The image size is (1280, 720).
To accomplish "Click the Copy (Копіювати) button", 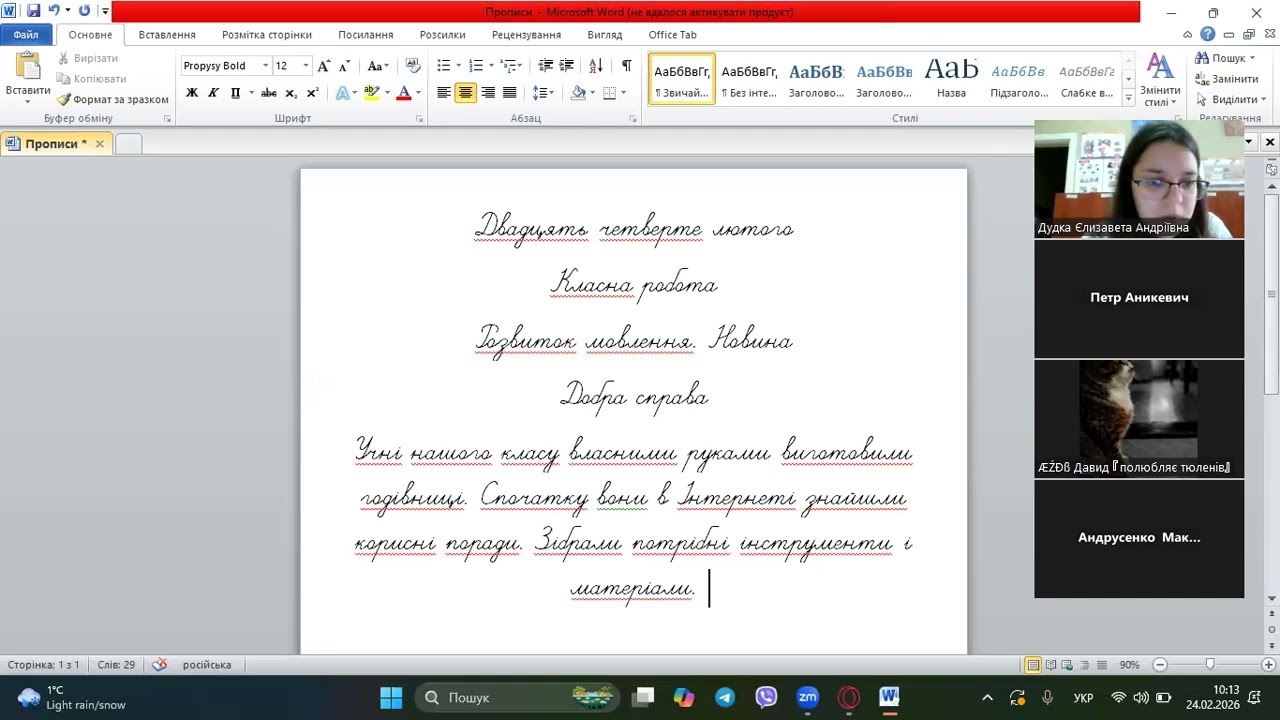I will pyautogui.click(x=91, y=79).
